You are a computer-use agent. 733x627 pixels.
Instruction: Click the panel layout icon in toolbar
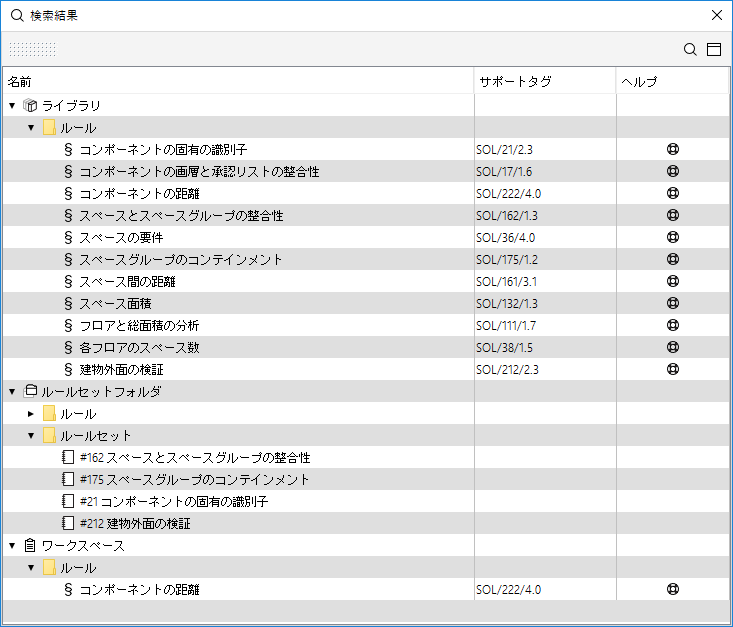click(714, 49)
